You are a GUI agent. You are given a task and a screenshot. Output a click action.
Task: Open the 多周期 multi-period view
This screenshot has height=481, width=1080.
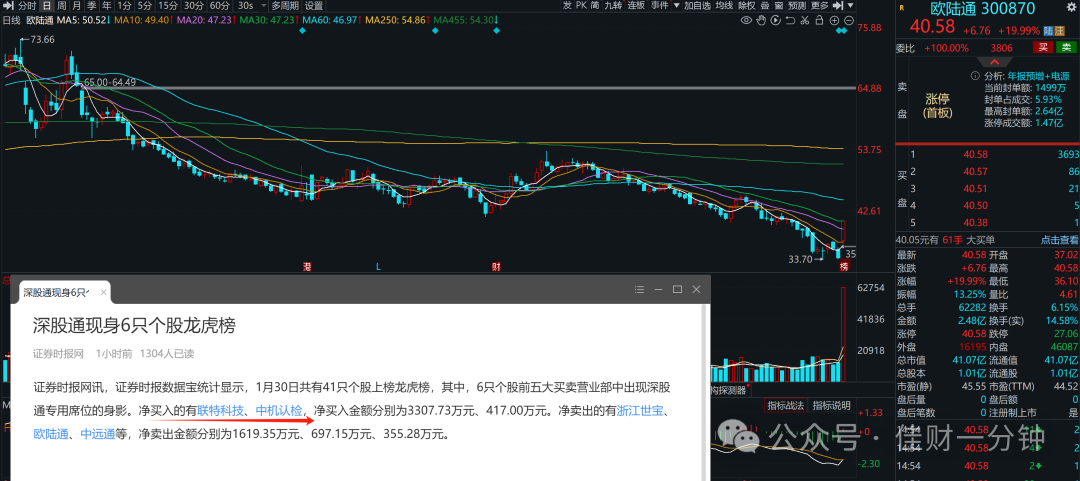pyautogui.click(x=284, y=6)
